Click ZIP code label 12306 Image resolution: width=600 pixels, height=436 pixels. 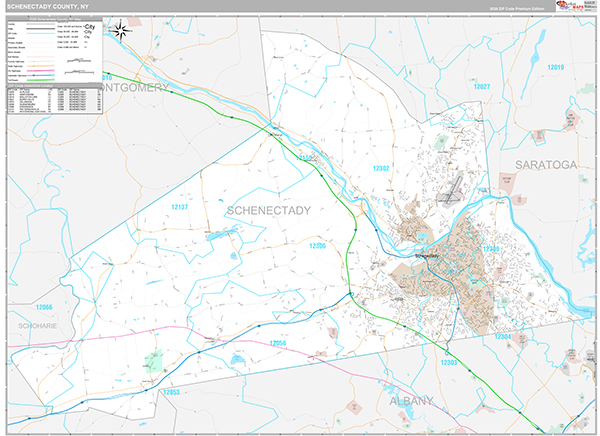[318, 246]
